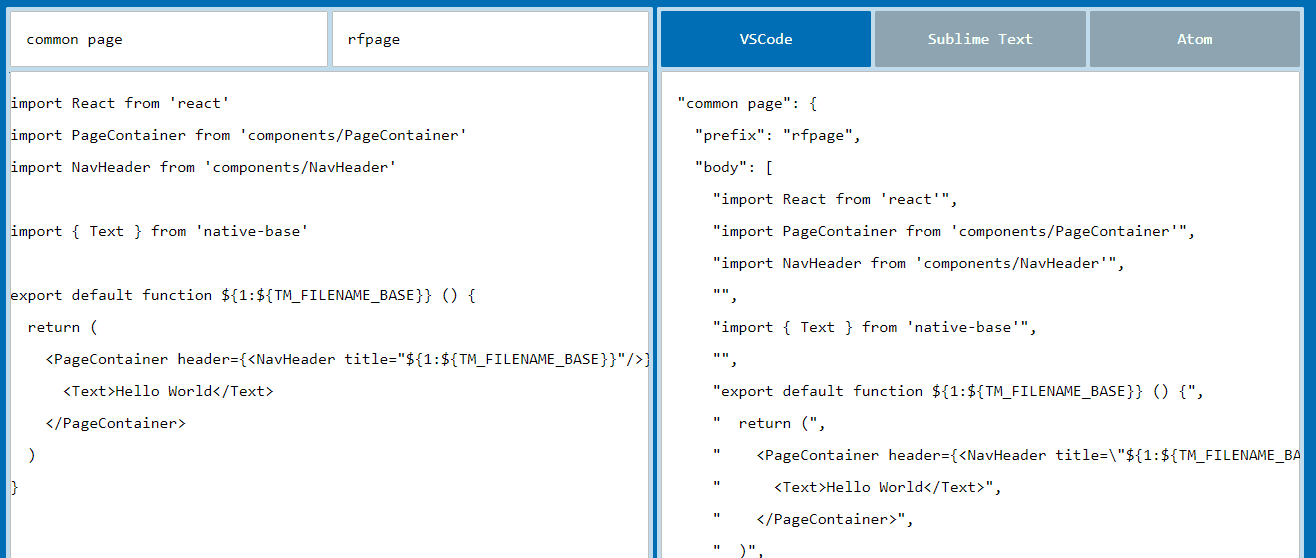Click the line "import React from 'react'" in the left editor
The width and height of the screenshot is (1316, 558).
pos(120,103)
